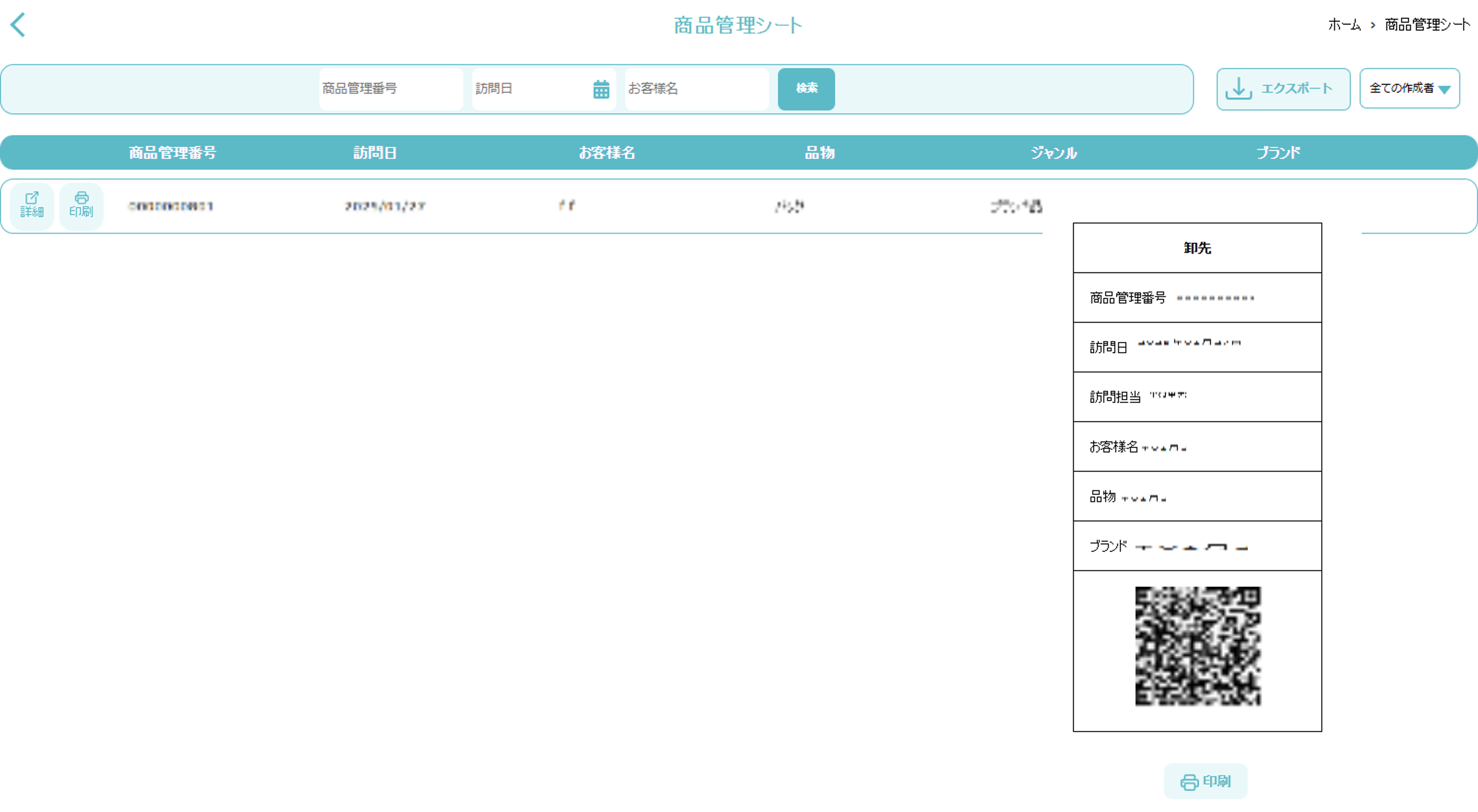This screenshot has width=1478, height=812.
Task: Click the 商品管理番号 column header
Action: 172,153
